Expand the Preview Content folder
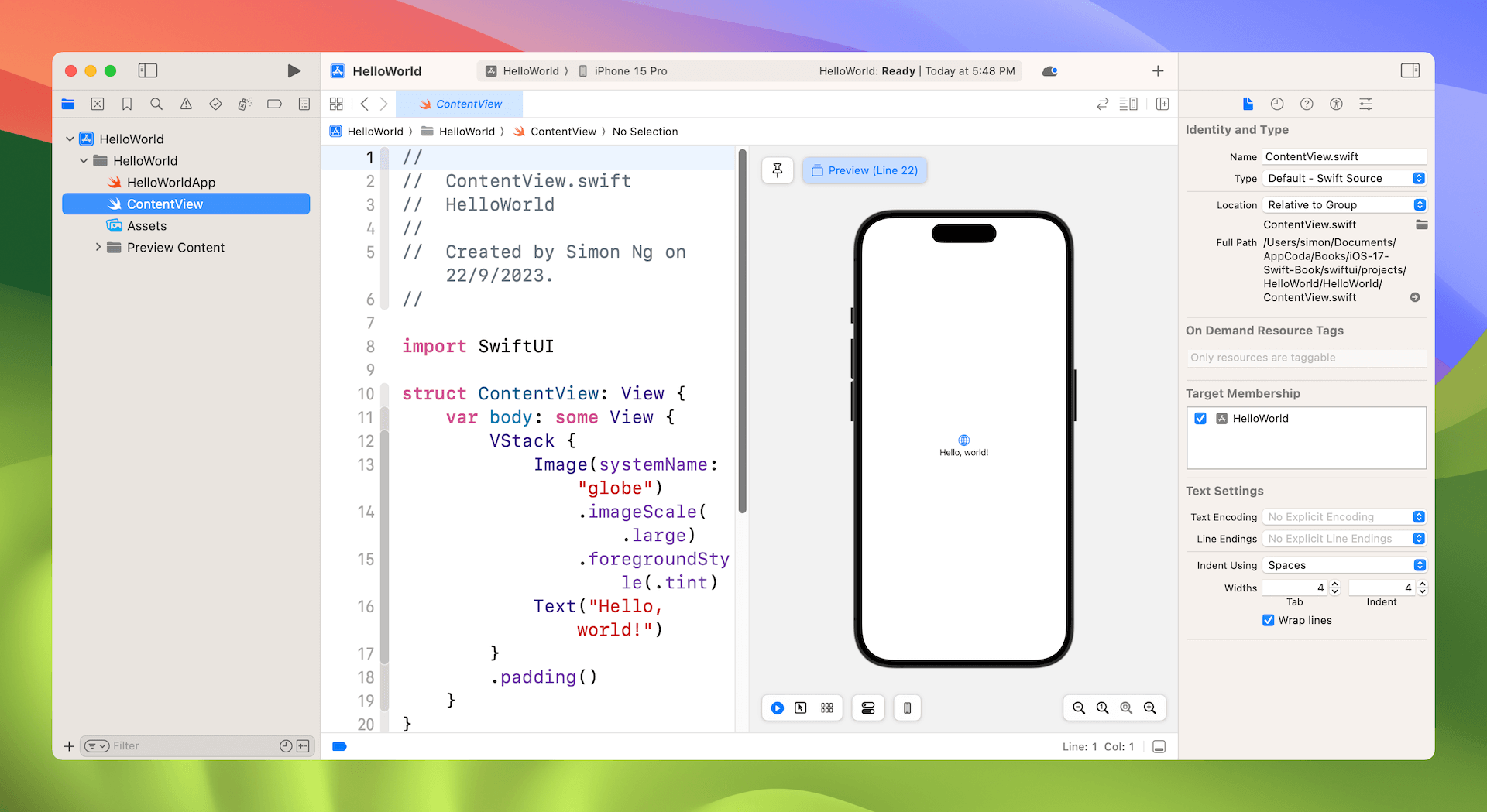 click(x=98, y=247)
